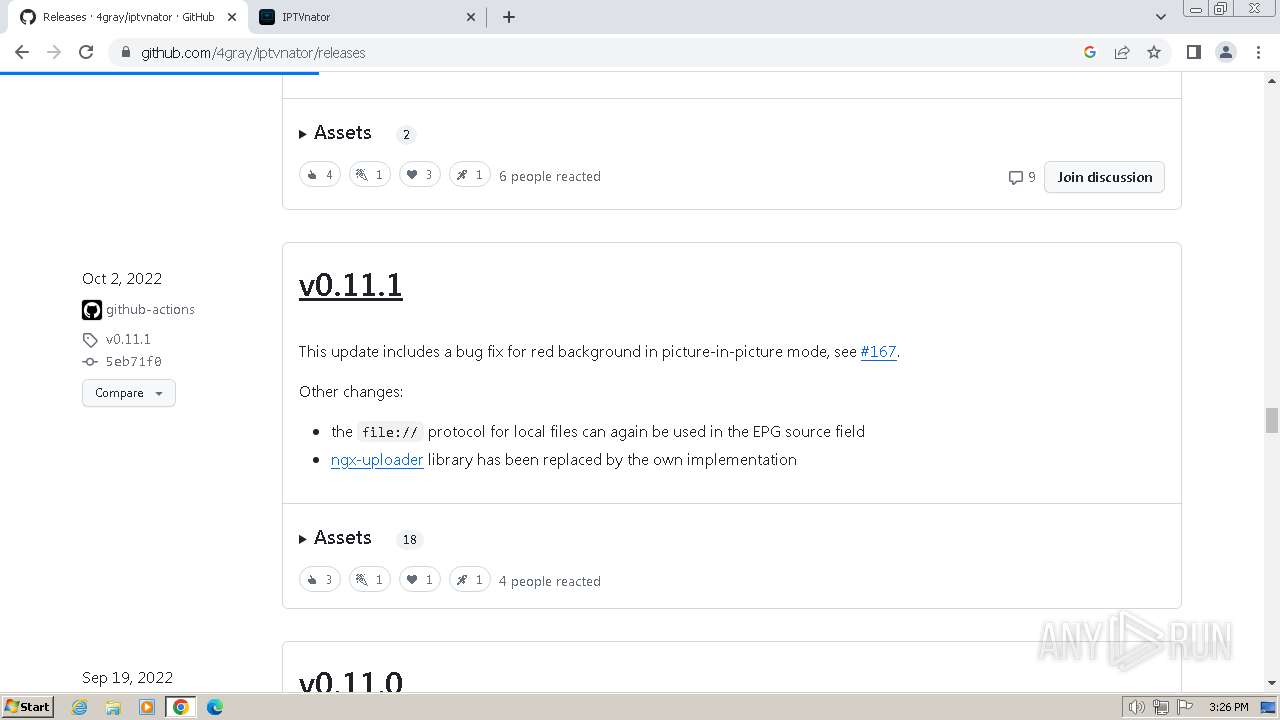Click the tag icon beside v0.11.1
This screenshot has width=1280, height=720.
(90, 340)
